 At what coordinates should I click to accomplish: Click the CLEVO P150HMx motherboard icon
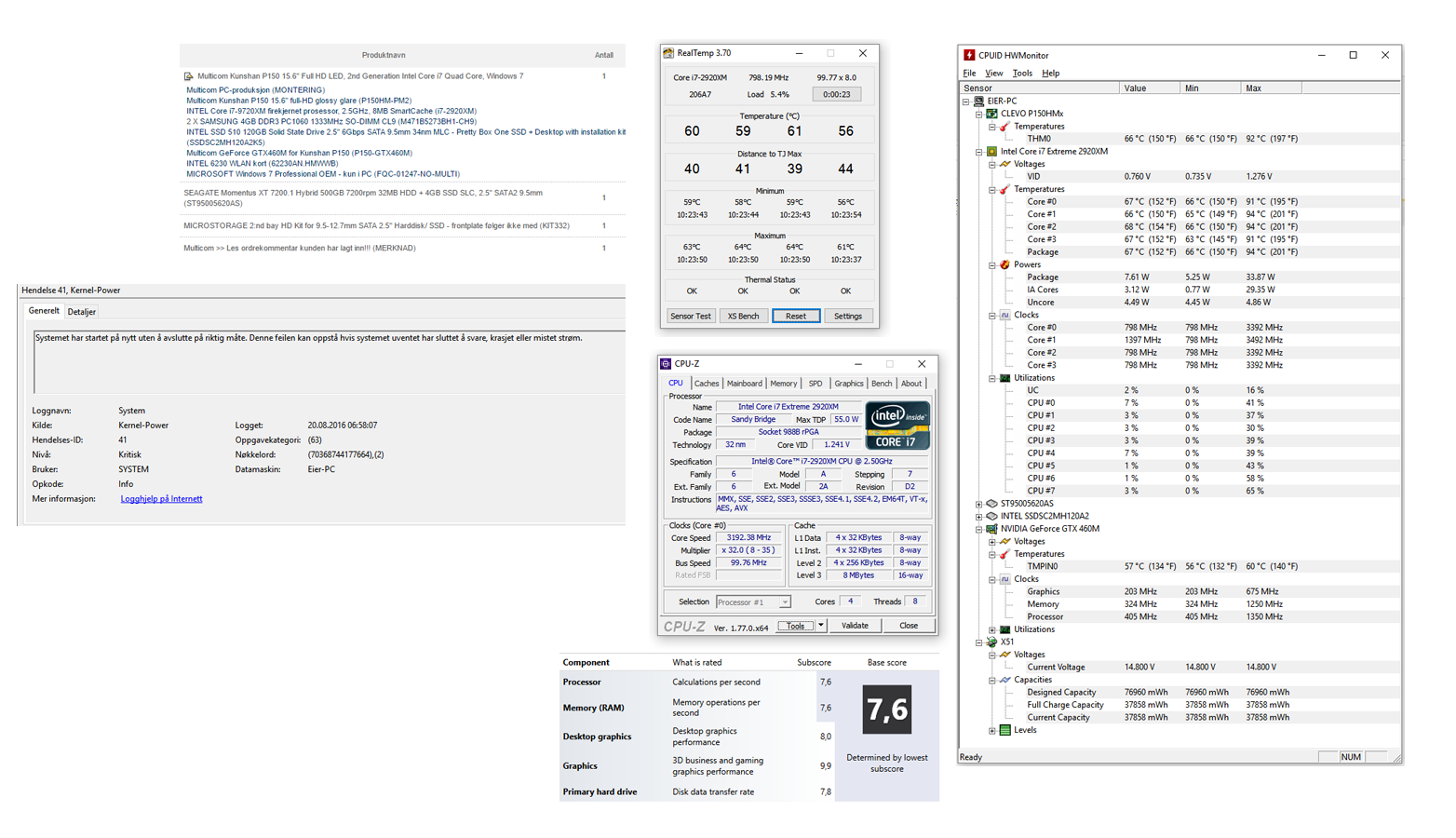(991, 114)
